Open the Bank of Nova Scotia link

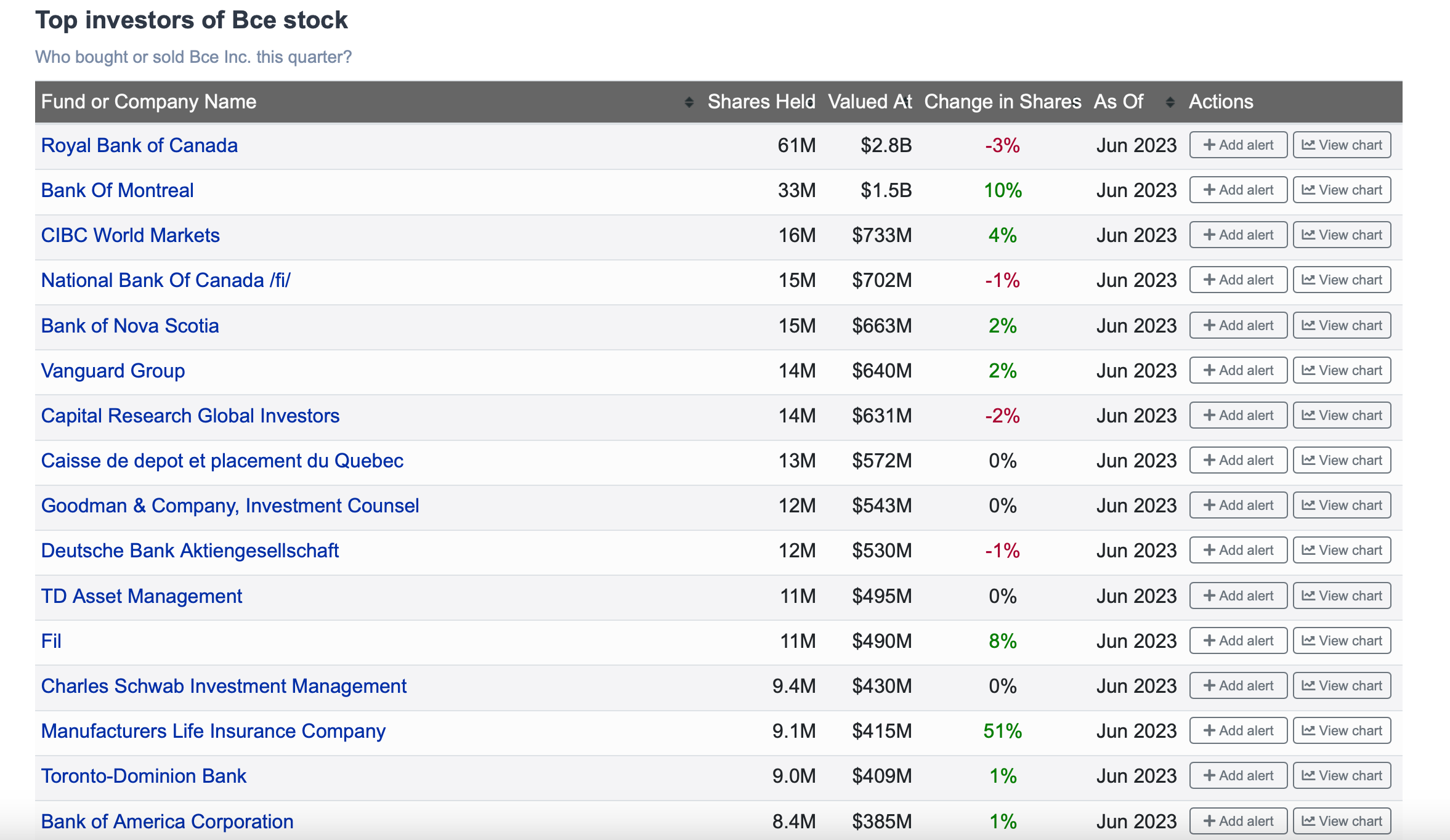[x=130, y=326]
